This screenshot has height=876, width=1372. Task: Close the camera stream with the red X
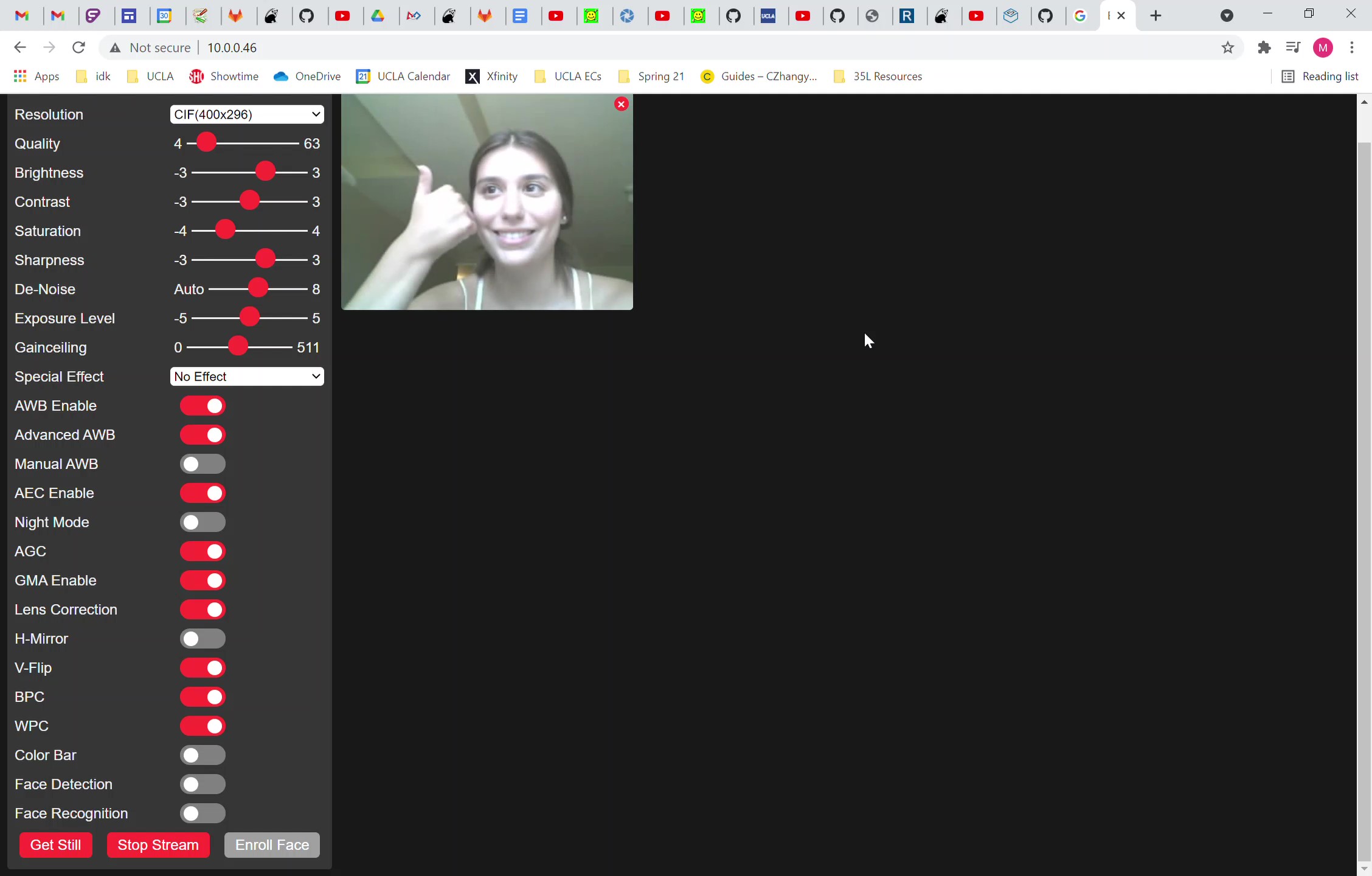[621, 103]
